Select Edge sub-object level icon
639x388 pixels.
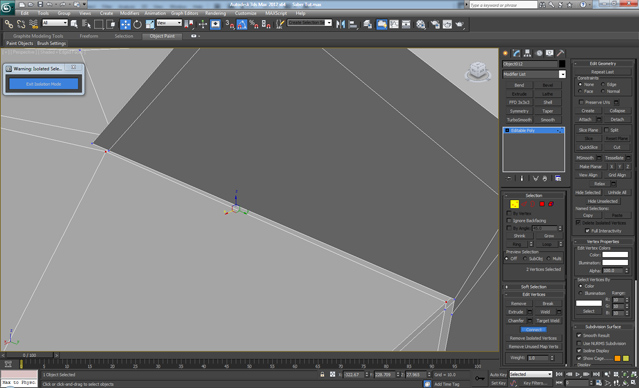524,204
